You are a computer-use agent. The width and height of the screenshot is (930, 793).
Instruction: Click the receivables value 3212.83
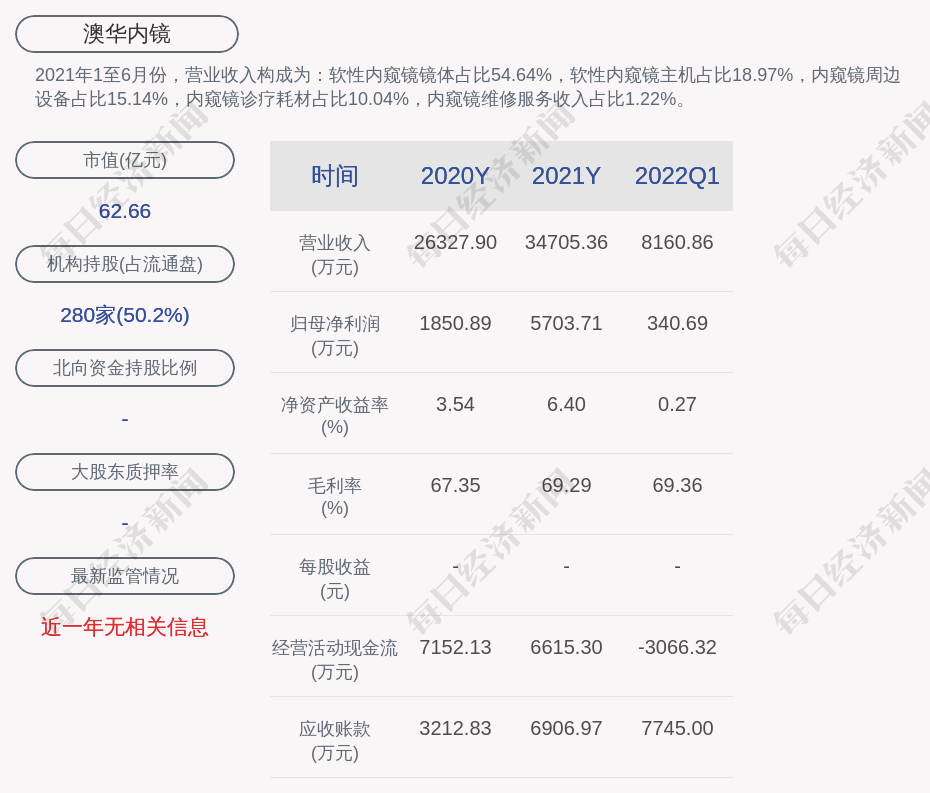tap(455, 728)
